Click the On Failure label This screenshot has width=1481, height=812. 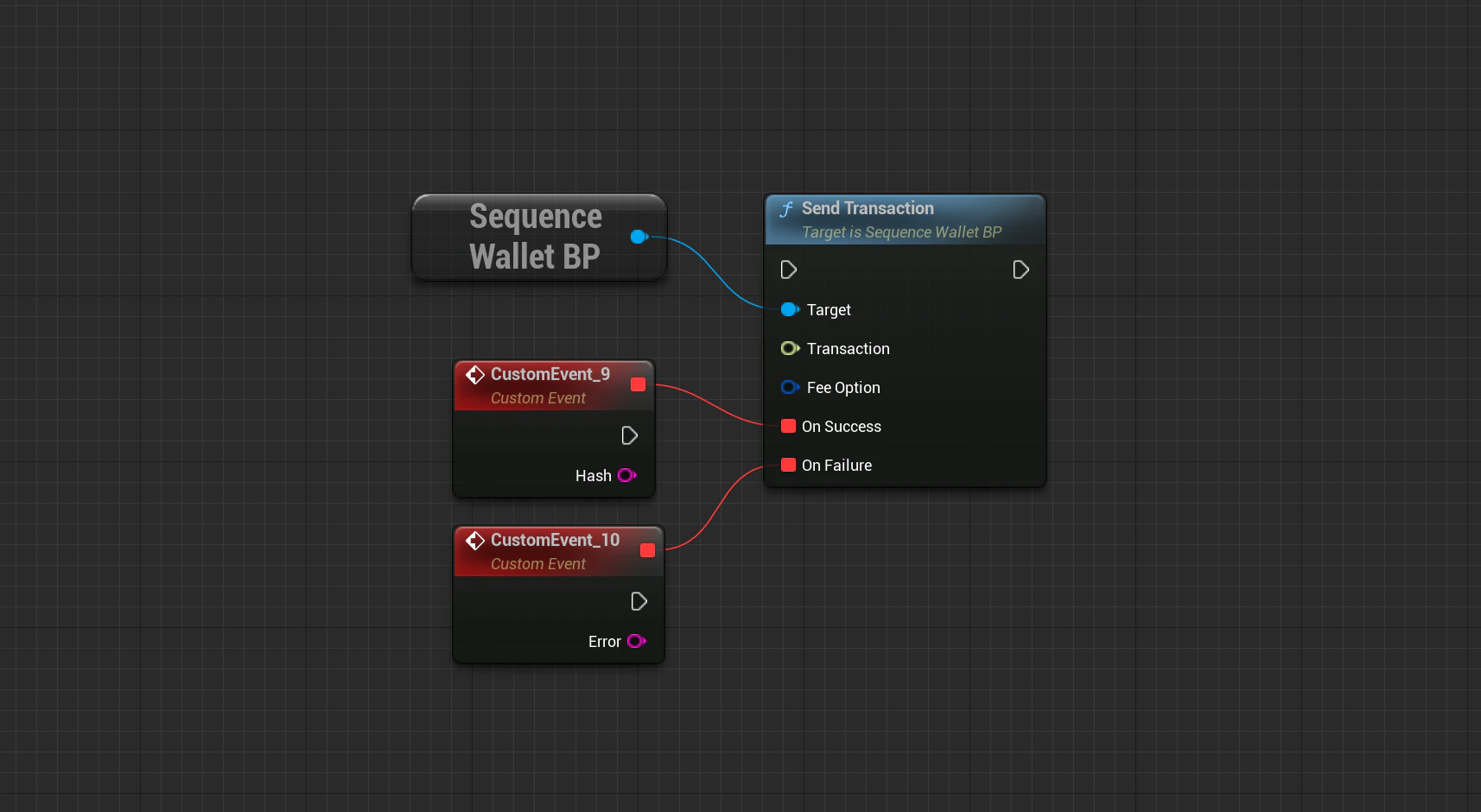tap(836, 466)
